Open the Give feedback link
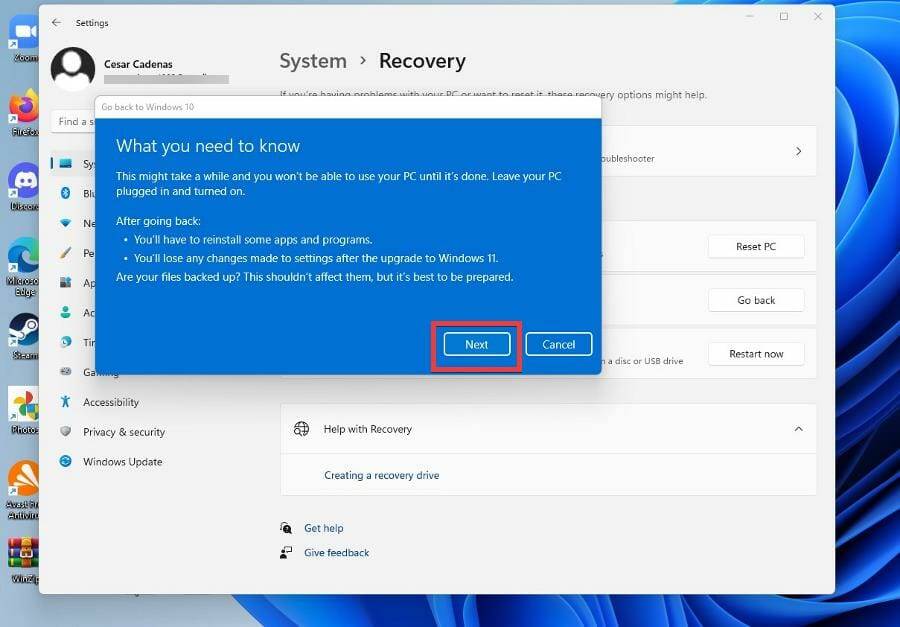This screenshot has height=627, width=900. [x=336, y=553]
